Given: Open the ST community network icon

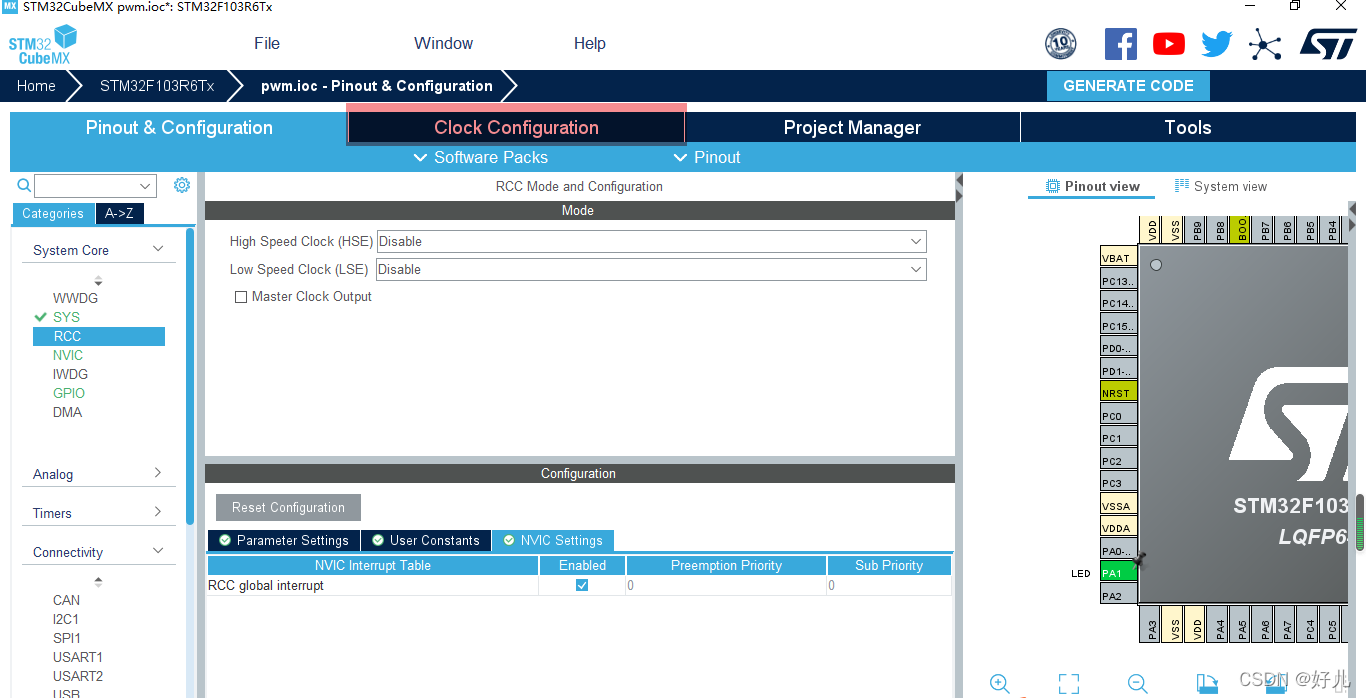Looking at the screenshot, I should click(1265, 44).
